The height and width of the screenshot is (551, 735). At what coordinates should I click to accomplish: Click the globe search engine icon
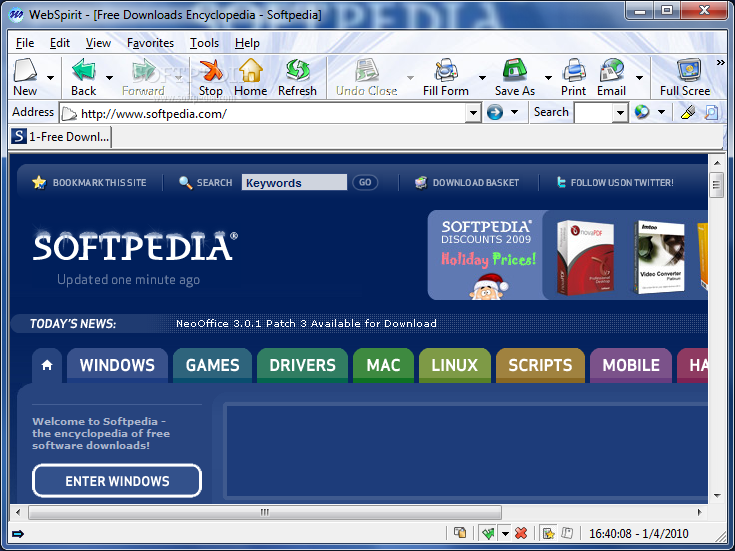pos(642,112)
